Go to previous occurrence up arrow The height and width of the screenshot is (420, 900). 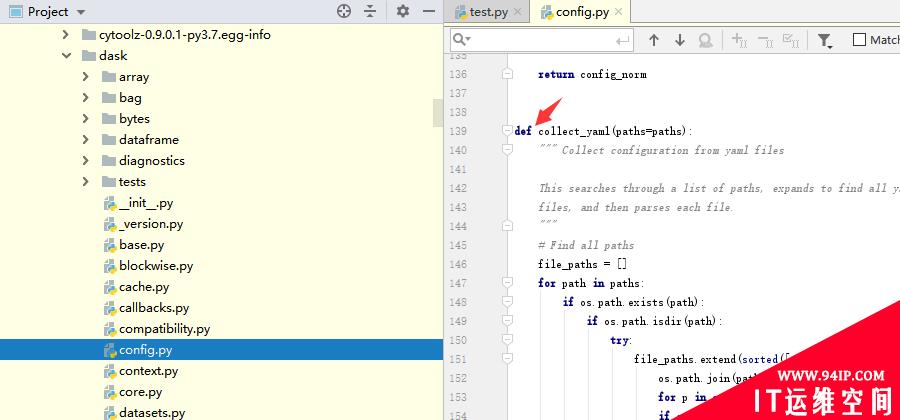click(x=653, y=40)
